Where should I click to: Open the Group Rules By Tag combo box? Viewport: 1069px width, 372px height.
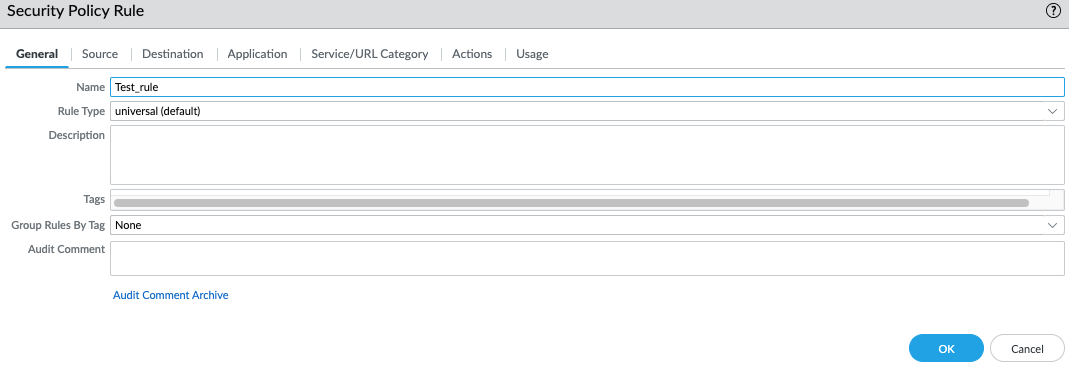tap(587, 225)
